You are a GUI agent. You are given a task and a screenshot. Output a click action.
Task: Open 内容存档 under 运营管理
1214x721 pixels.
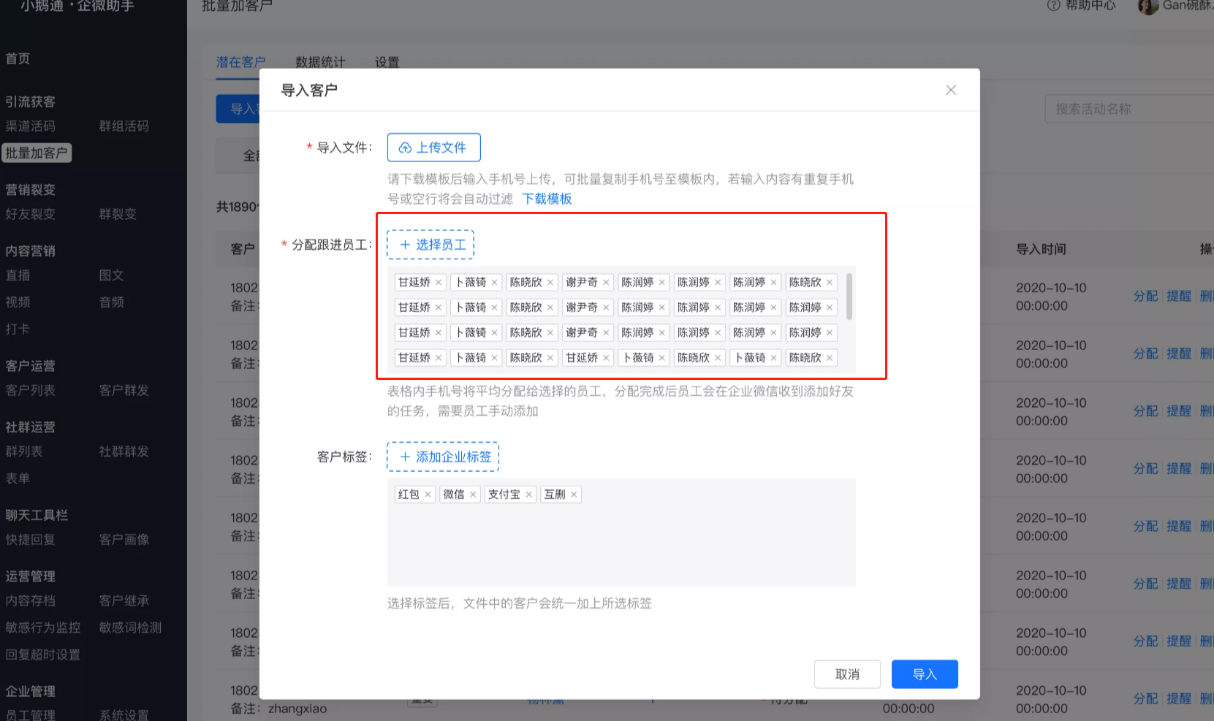31,600
